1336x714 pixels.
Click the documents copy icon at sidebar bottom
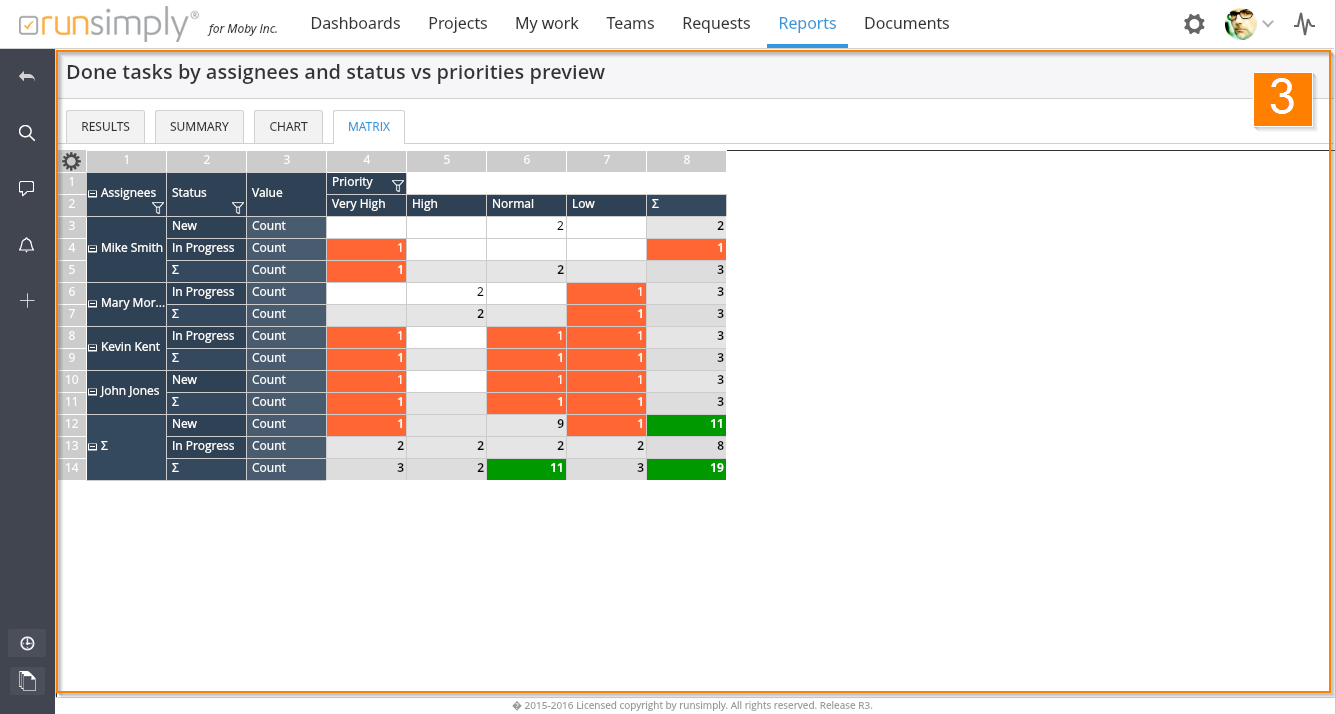click(27, 681)
